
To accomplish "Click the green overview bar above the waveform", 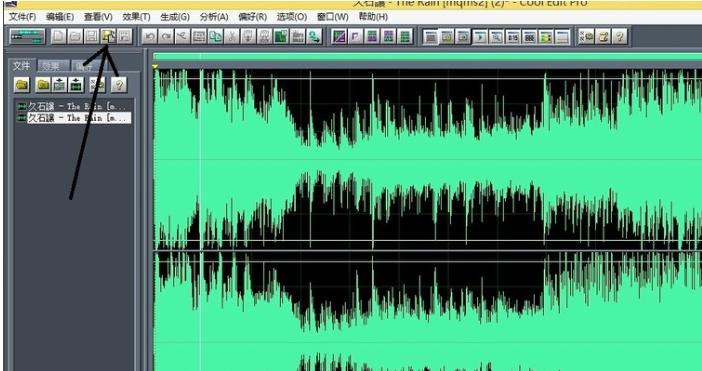I will (x=428, y=57).
